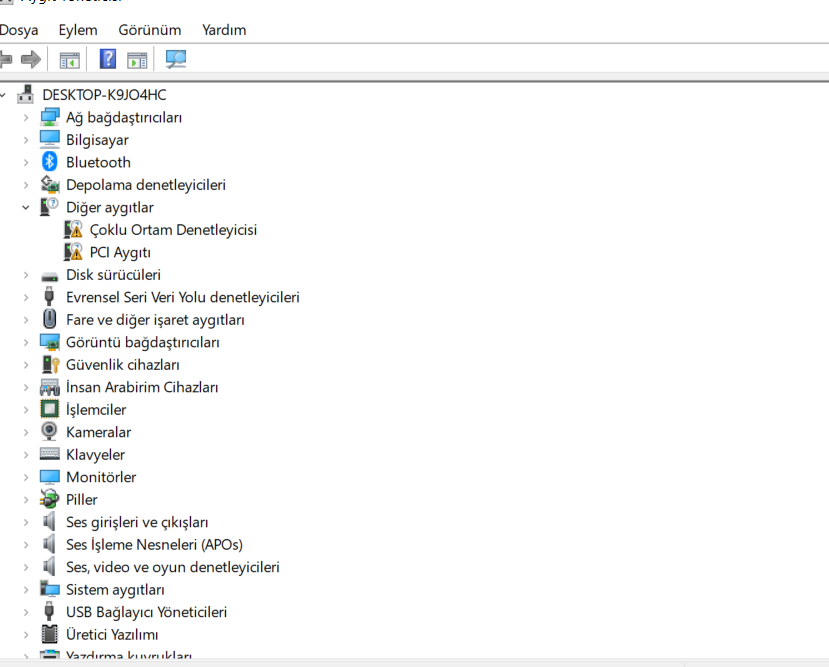Expand the Kameralar category arrow
Image resolution: width=829 pixels, height=667 pixels.
26,432
